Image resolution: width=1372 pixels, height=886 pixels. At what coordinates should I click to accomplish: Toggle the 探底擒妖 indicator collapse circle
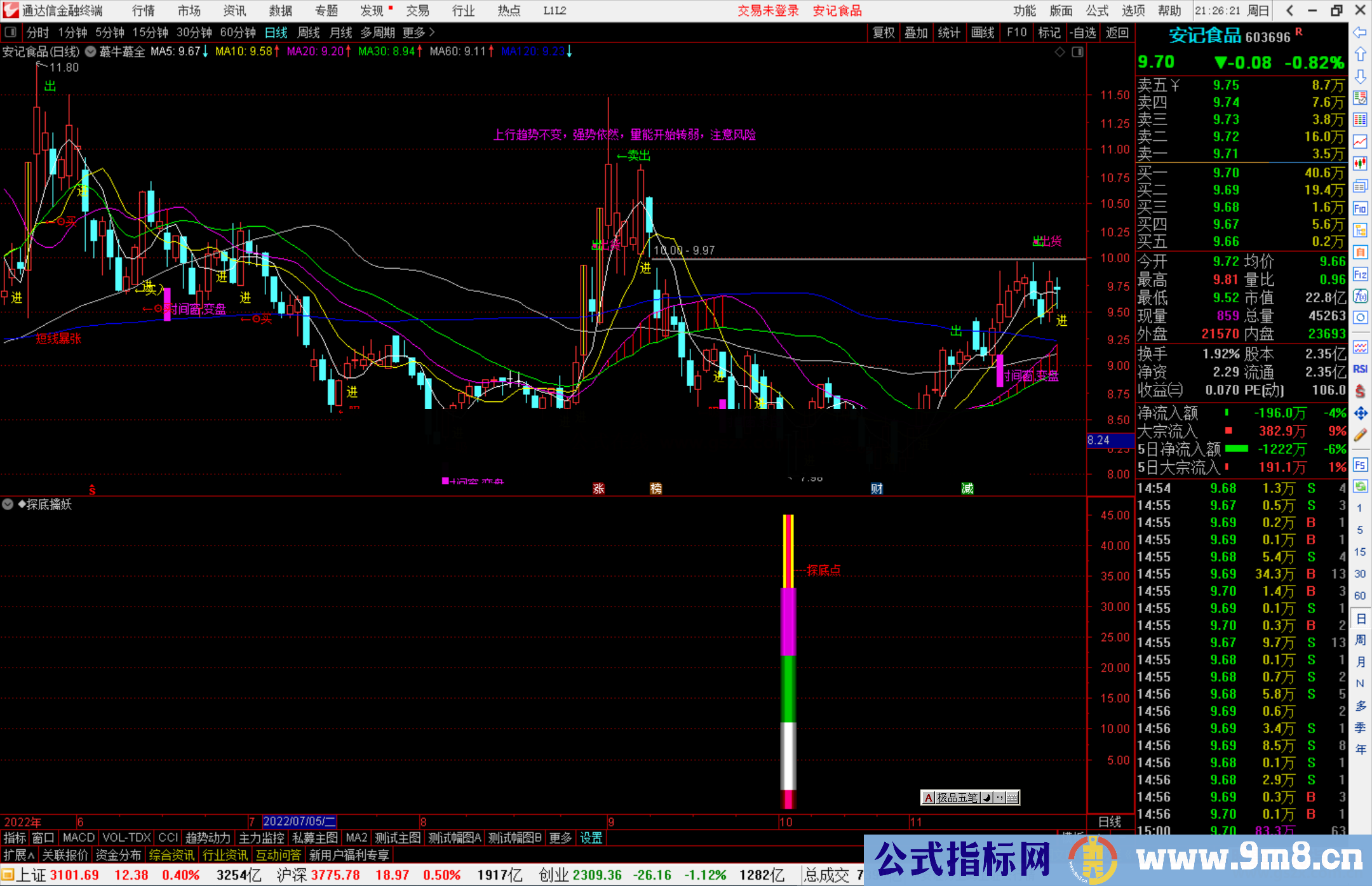point(8,504)
